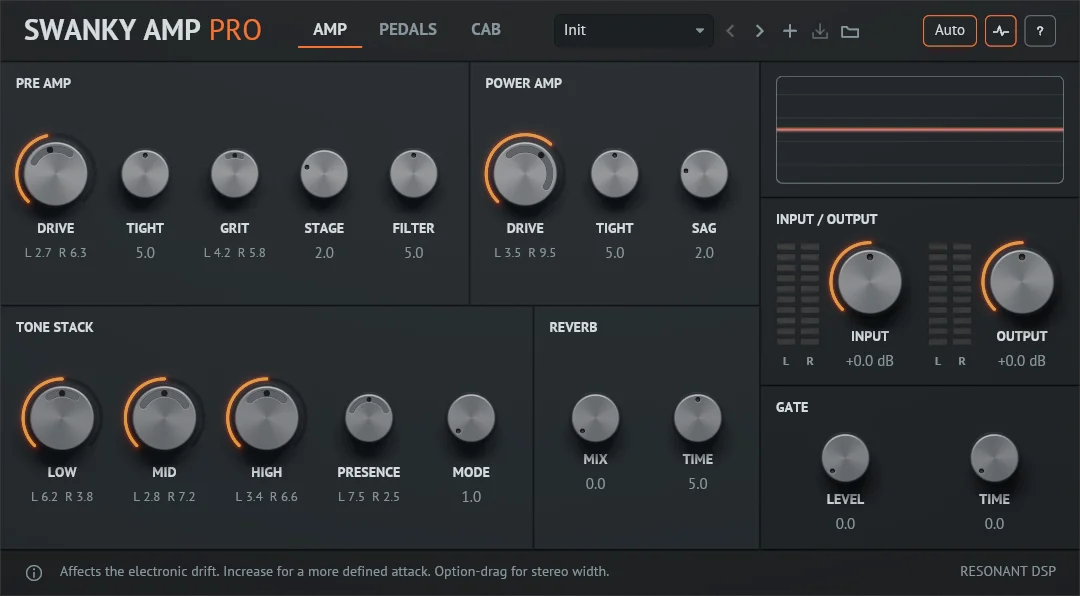Image resolution: width=1080 pixels, height=596 pixels.
Task: Select the AMP tab
Action: point(330,30)
